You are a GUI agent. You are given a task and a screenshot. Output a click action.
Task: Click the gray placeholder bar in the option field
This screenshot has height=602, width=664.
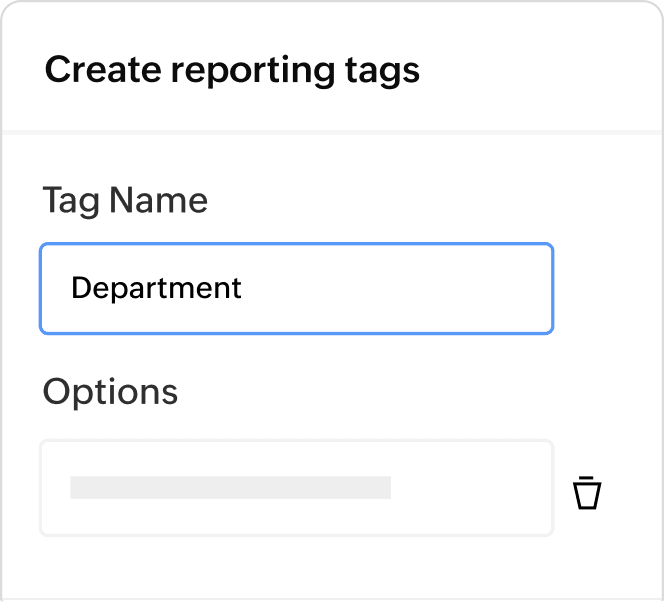pyautogui.click(x=230, y=488)
